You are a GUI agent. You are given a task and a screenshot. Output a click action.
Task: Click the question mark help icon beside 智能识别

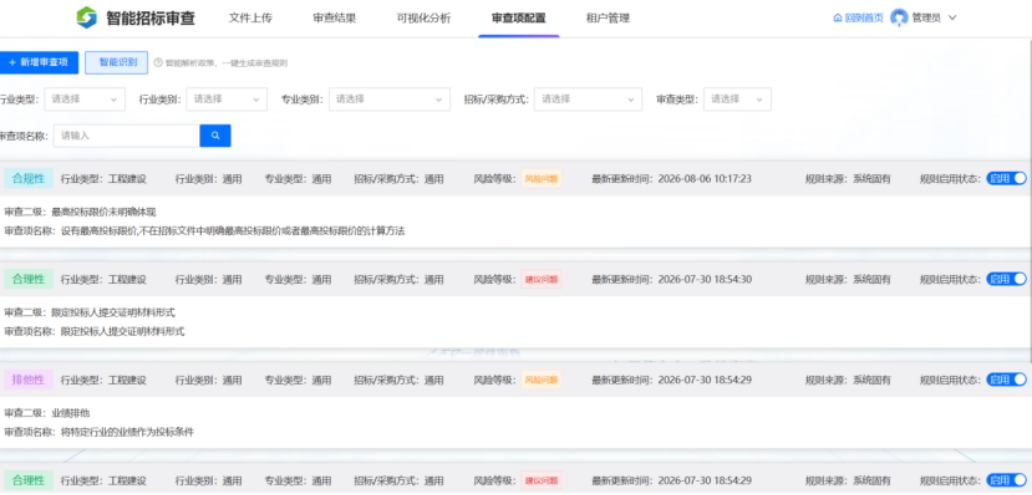158,63
